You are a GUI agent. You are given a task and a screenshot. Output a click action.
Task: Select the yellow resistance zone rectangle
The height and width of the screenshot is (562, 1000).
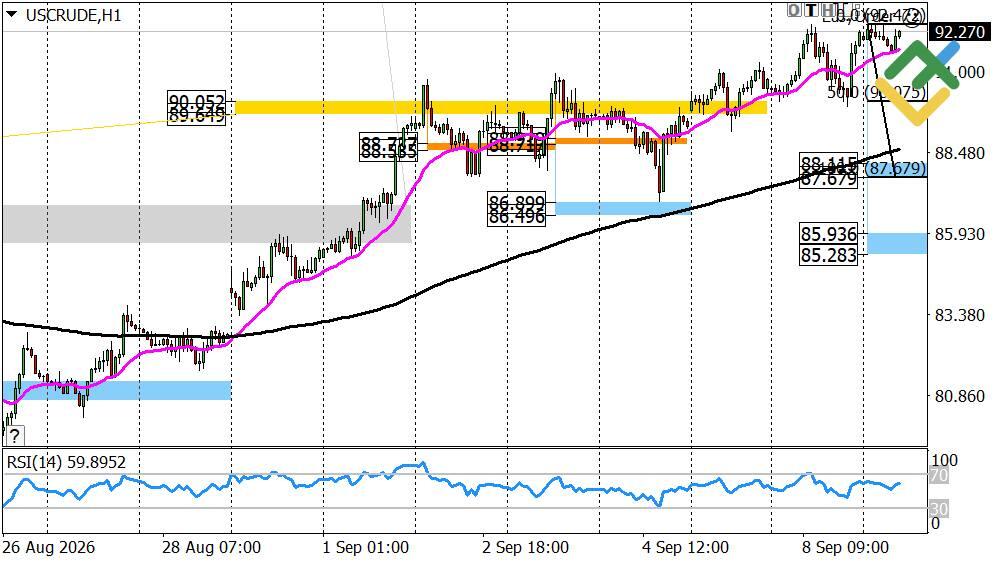501,107
